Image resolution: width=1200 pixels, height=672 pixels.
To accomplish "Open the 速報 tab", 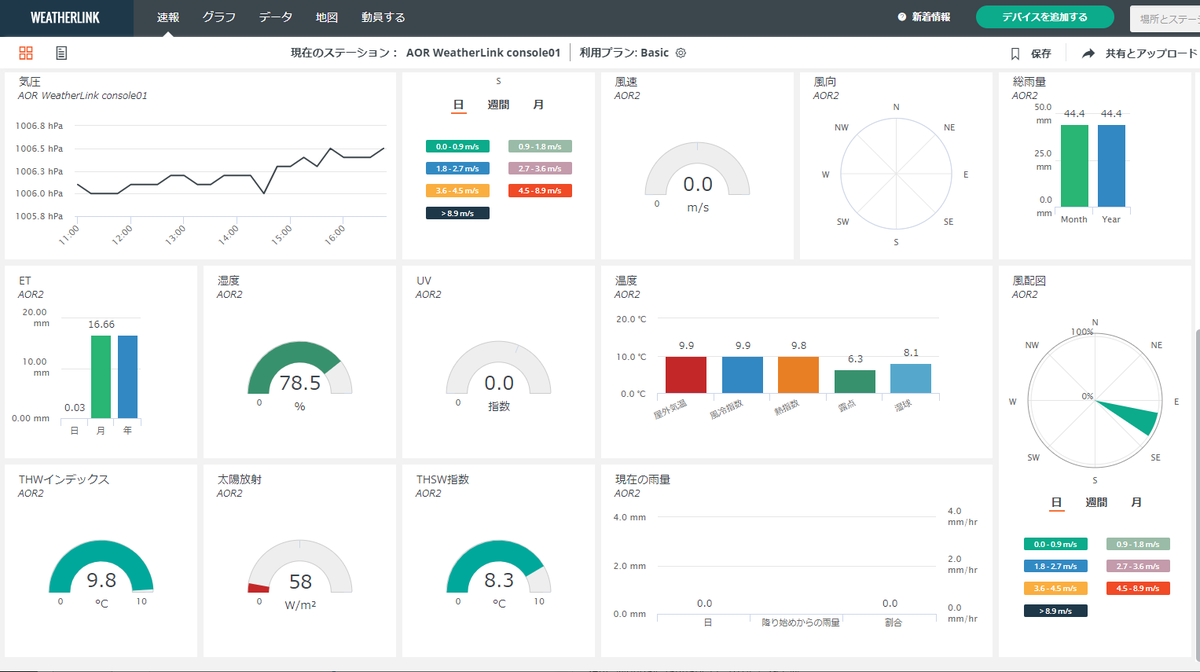I will coord(169,17).
